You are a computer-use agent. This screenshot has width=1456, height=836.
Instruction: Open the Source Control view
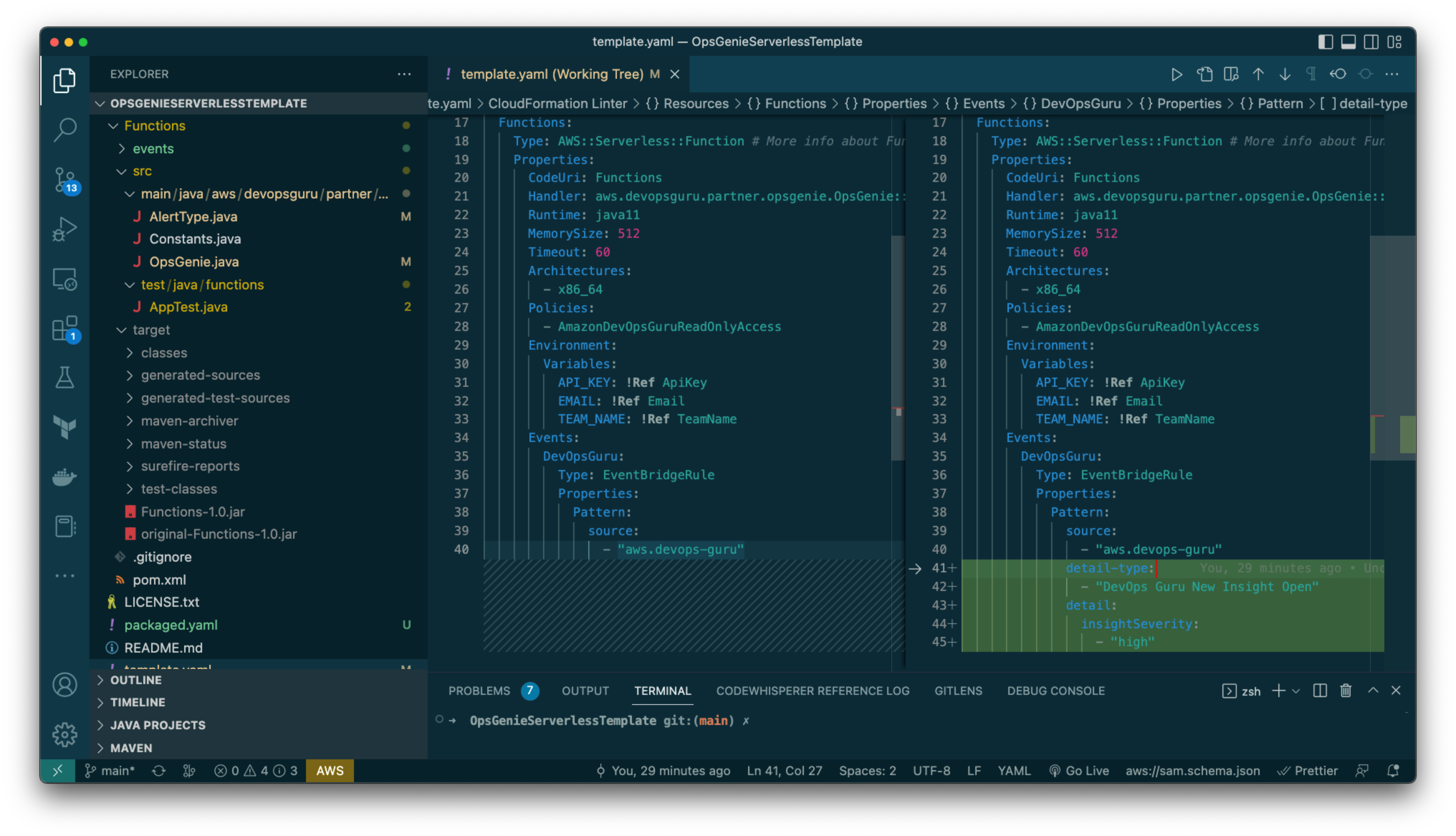tap(65, 181)
